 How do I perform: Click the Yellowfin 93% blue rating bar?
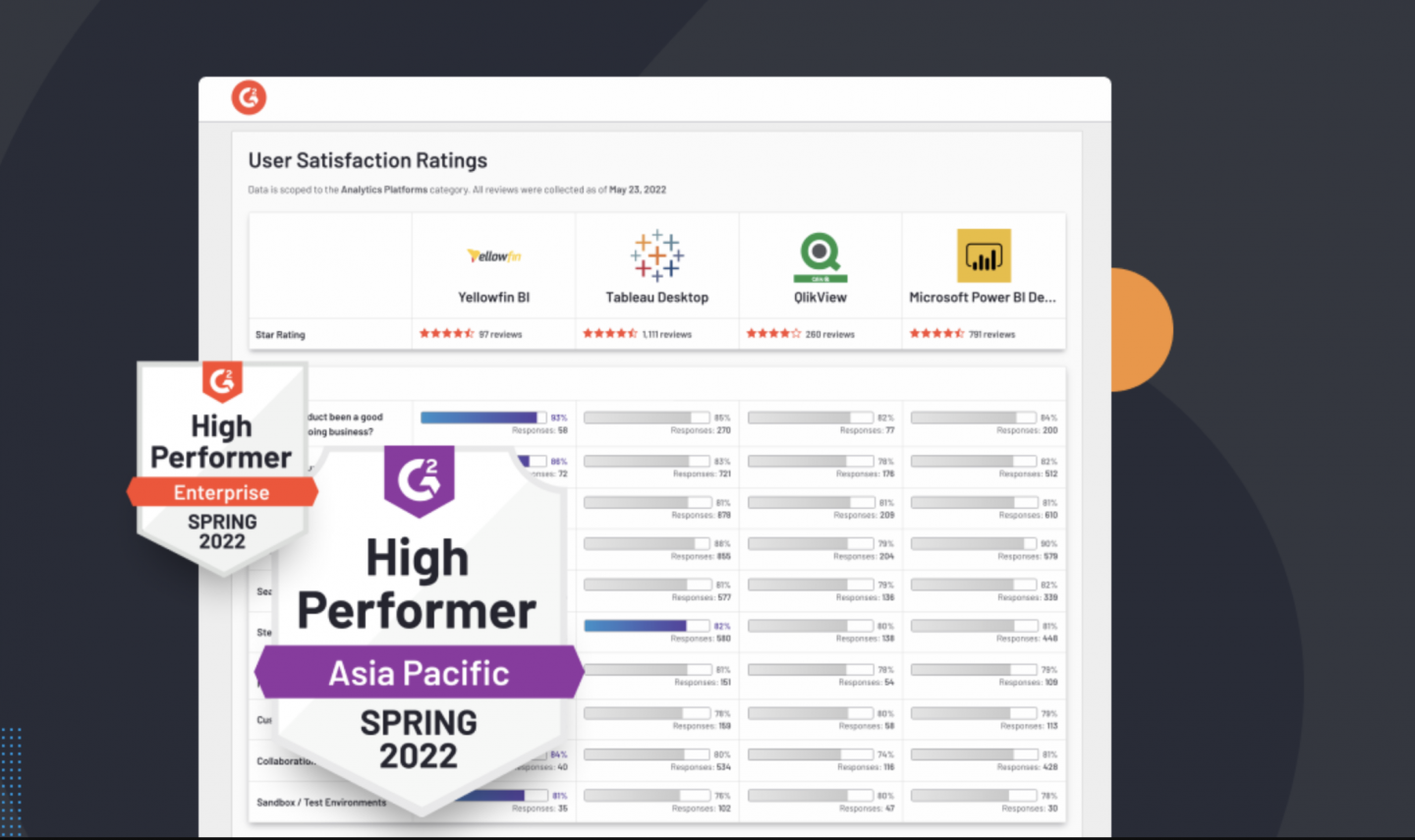(x=479, y=418)
